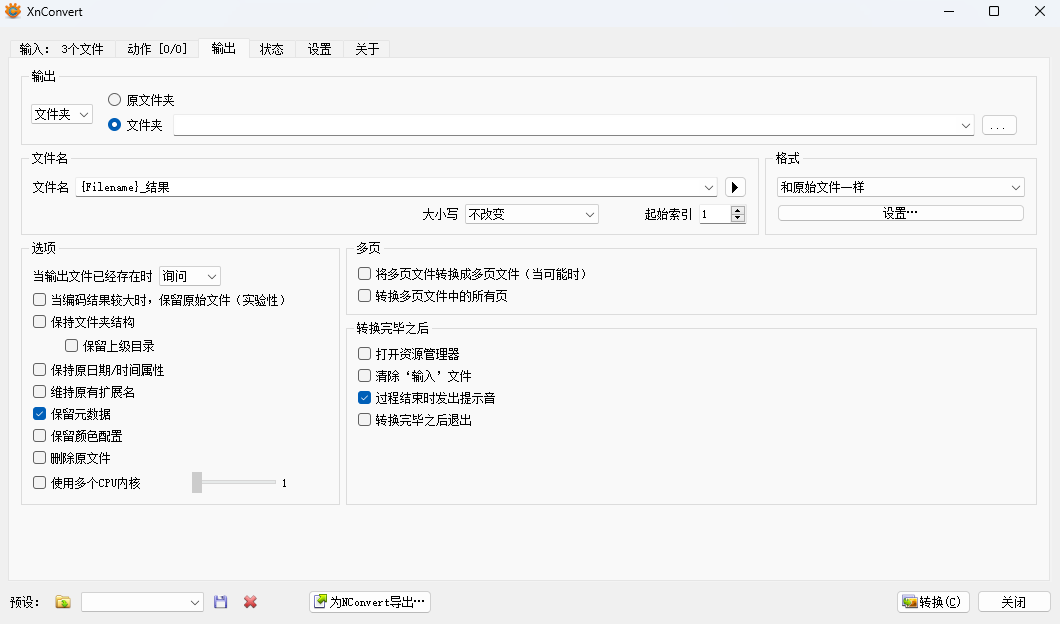
Task: Switch to the 动作 [0/0] tab
Action: point(157,49)
